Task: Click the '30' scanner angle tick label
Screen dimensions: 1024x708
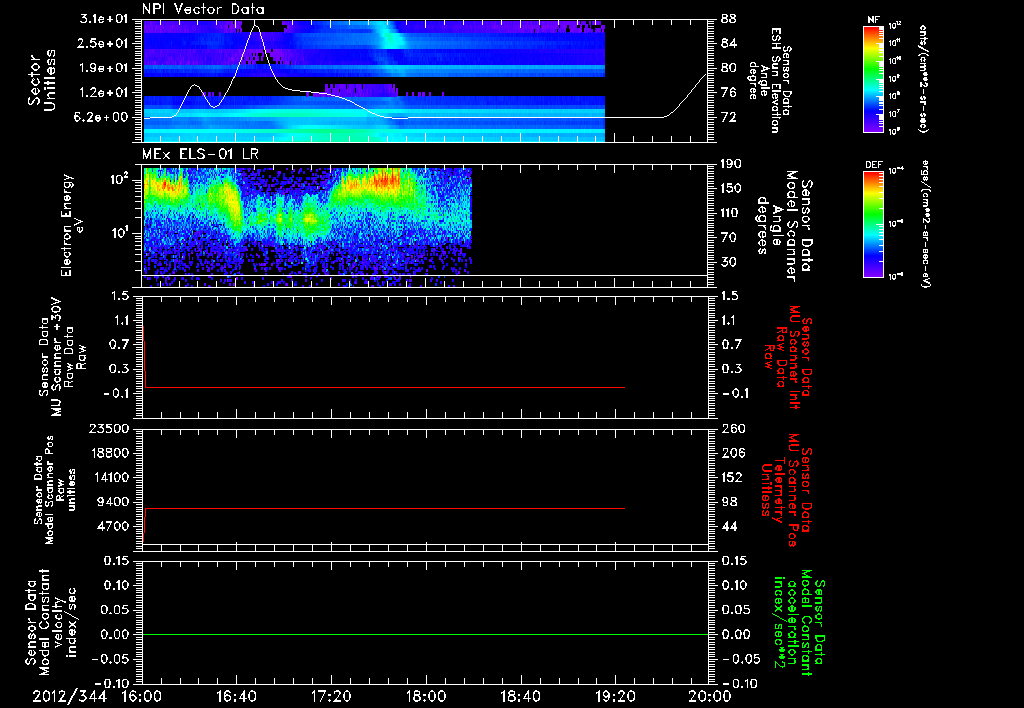Action: pos(728,262)
